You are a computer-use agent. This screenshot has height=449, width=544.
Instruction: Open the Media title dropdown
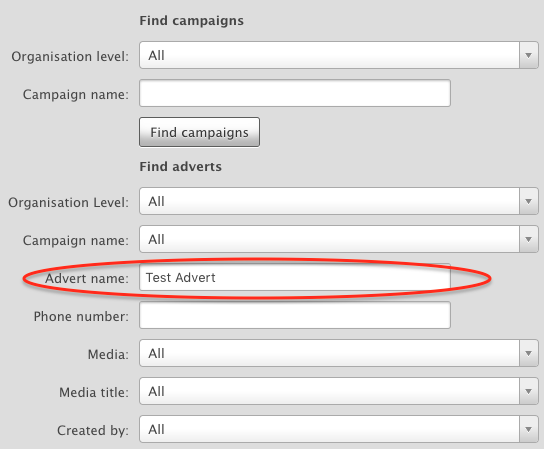tap(339, 391)
